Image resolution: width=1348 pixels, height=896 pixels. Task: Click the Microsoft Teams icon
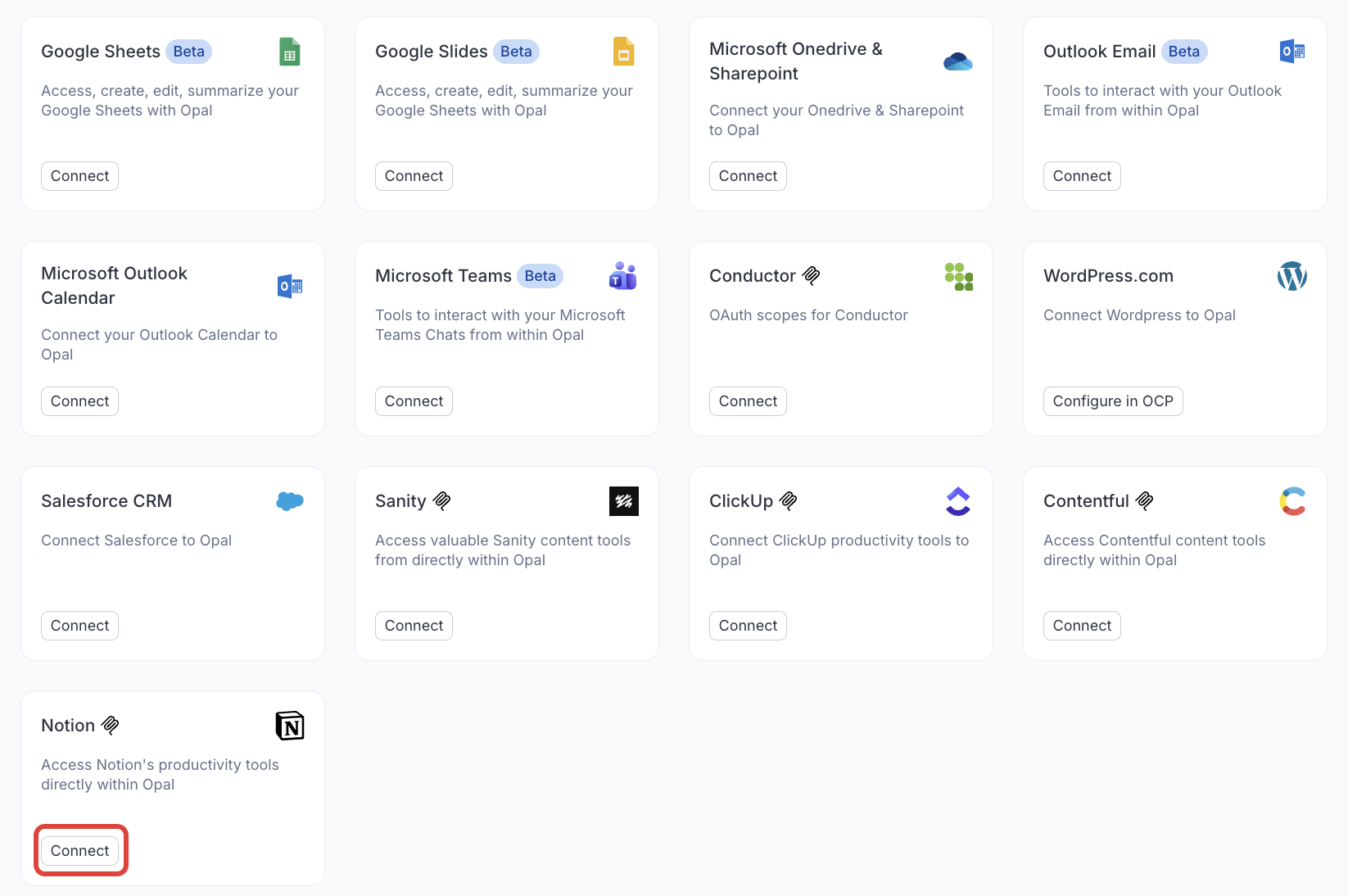coord(623,276)
